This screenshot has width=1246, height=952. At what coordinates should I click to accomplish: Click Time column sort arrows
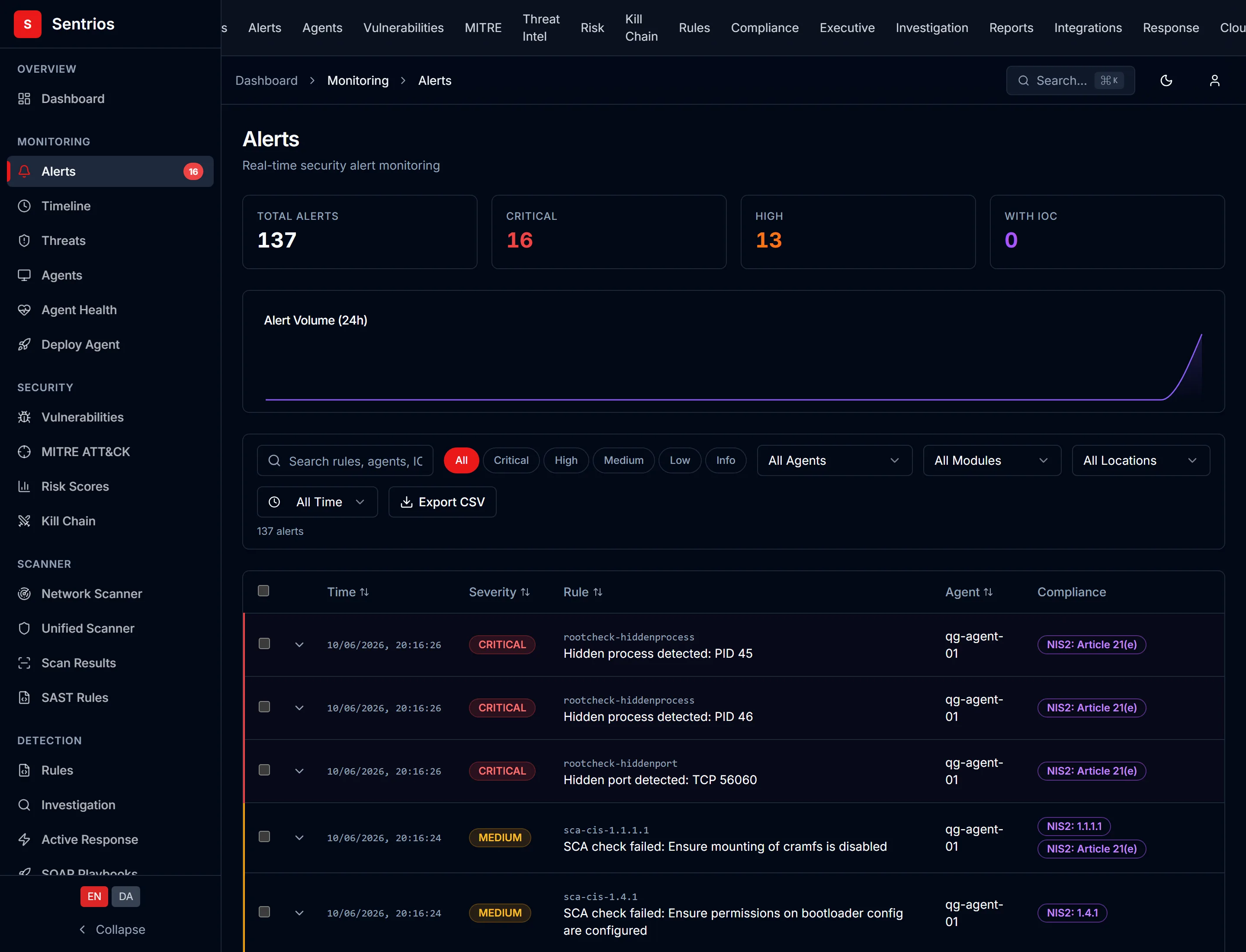364,592
